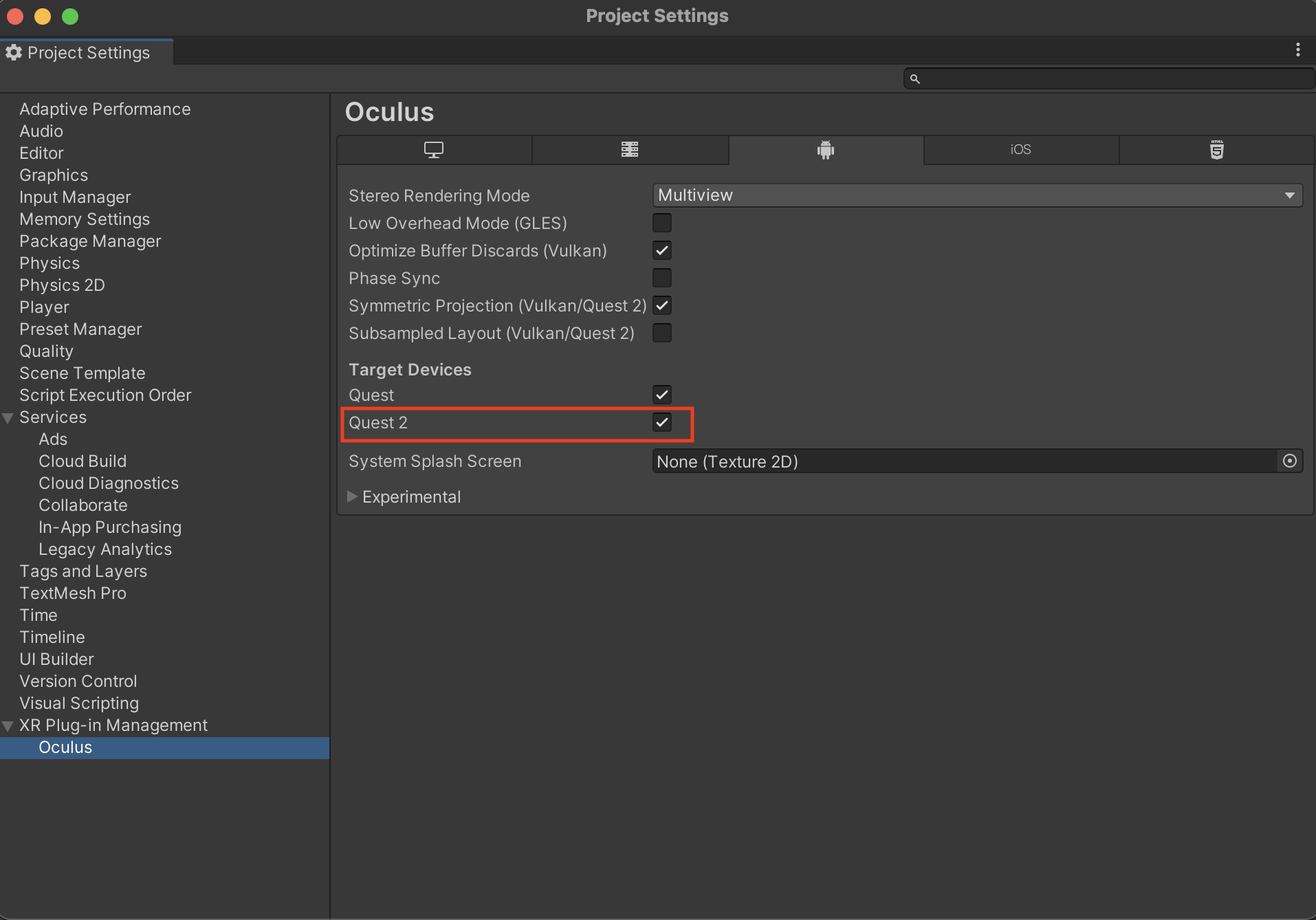The image size is (1316, 920).
Task: Select the WebGL HTML5 platform tab
Action: [x=1216, y=150]
